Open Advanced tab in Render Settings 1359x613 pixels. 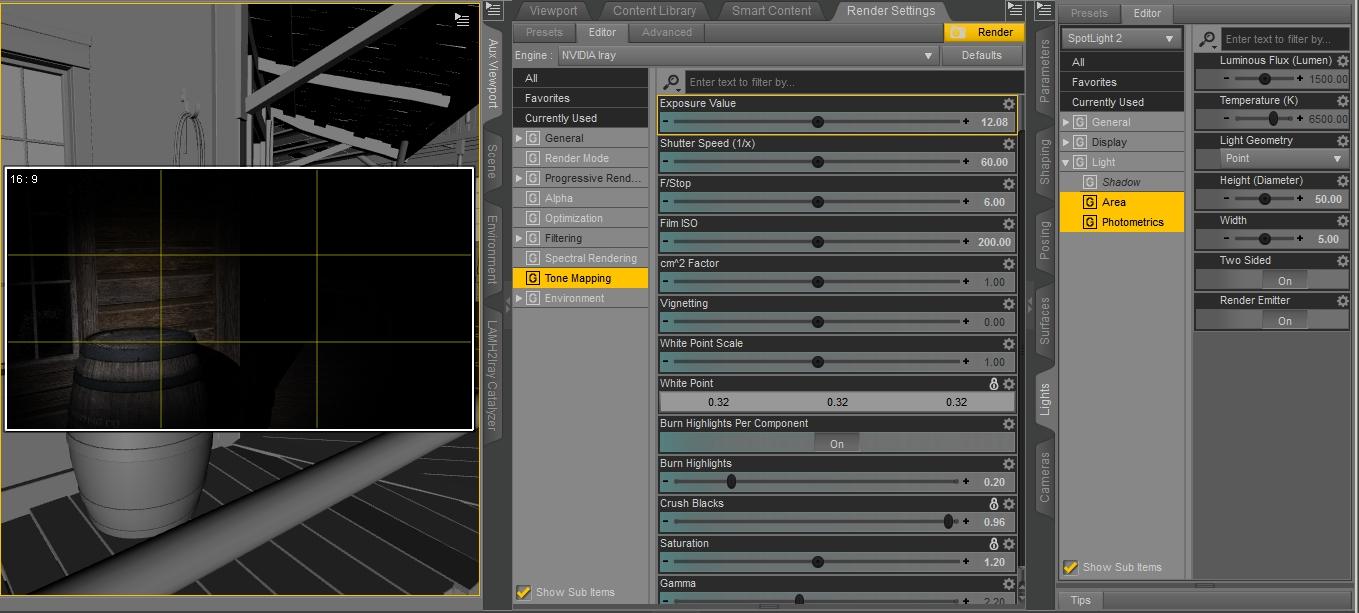click(667, 32)
